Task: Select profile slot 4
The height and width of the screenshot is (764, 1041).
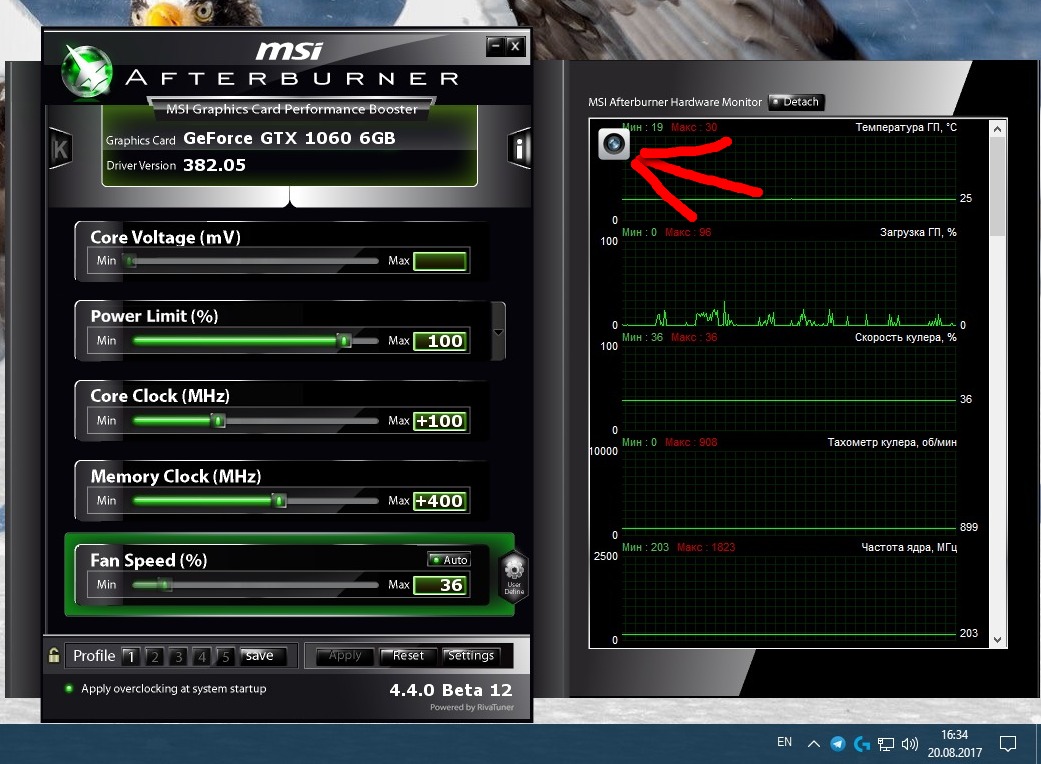Action: pos(202,656)
